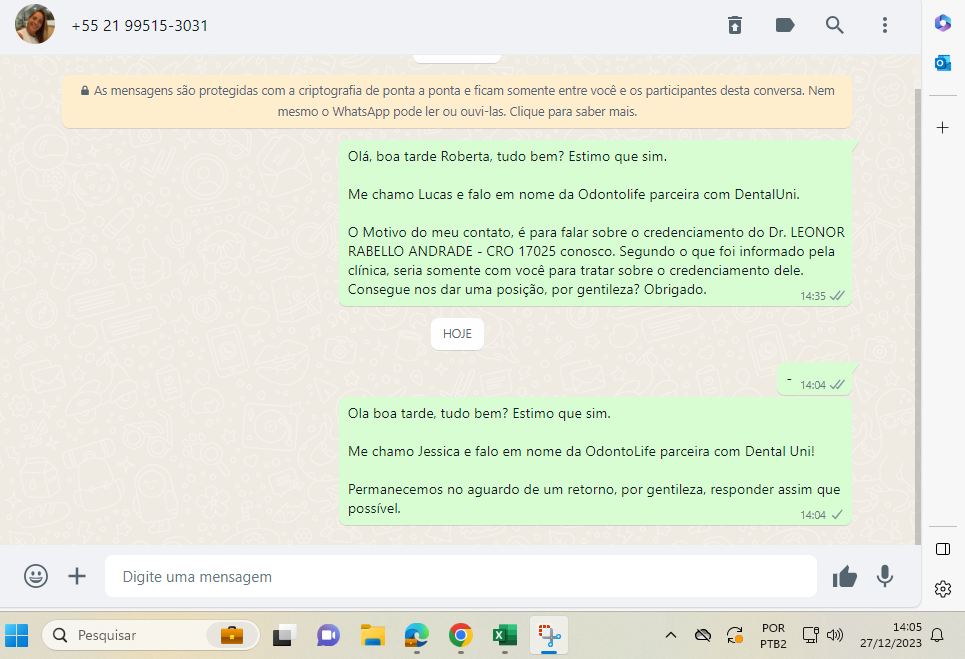Click the label tag icon in chat header
Image resolution: width=965 pixels, height=659 pixels.
point(785,25)
